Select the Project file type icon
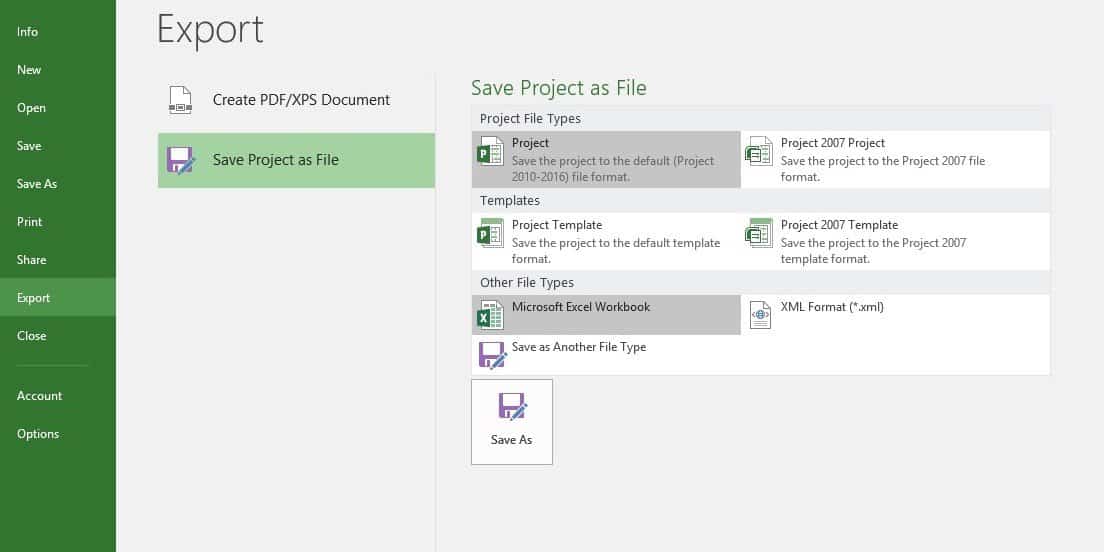 click(x=490, y=154)
